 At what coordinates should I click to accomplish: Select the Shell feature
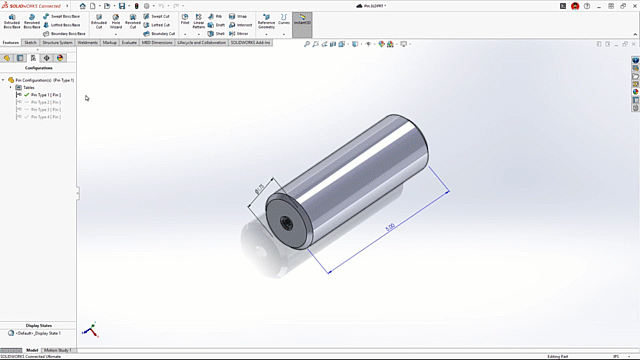click(x=216, y=33)
